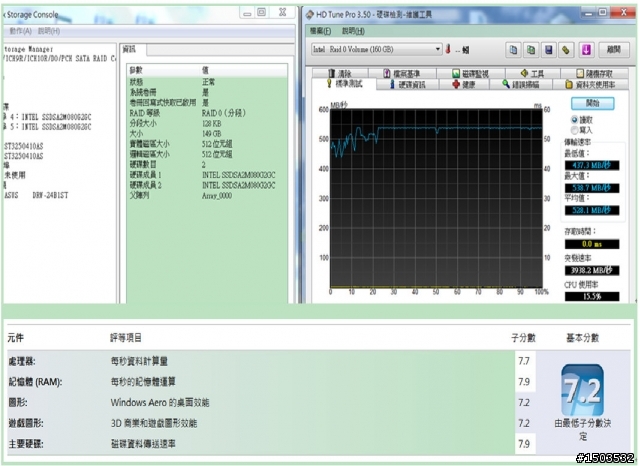Viewport: 640px width, 466px height.
Task: Open the 動作(A) menu in Storage Console
Action: click(20, 31)
